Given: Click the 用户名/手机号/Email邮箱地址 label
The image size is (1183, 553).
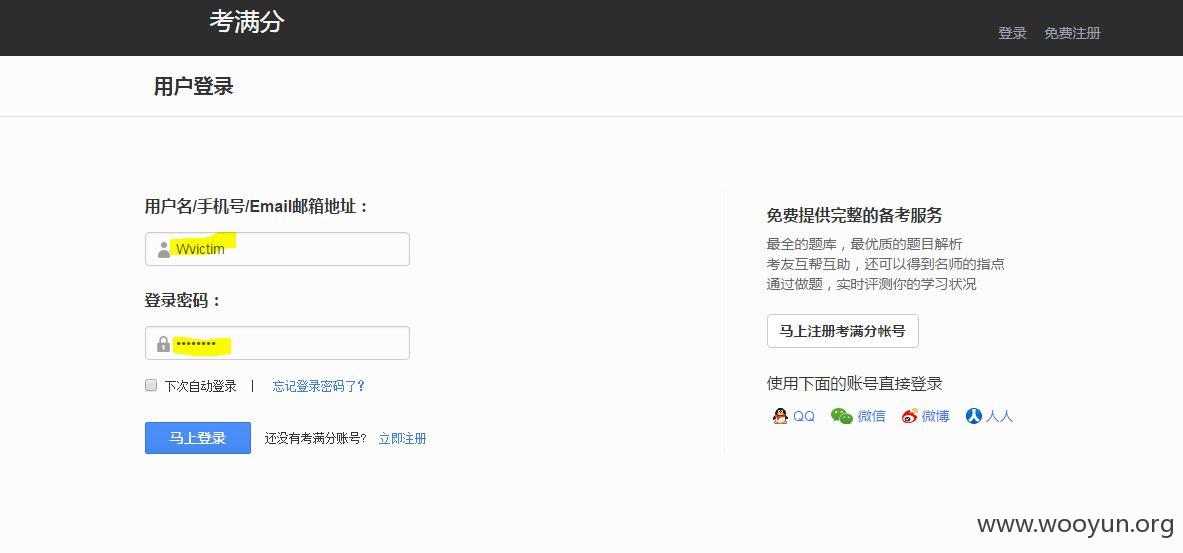Looking at the screenshot, I should pos(257,206).
